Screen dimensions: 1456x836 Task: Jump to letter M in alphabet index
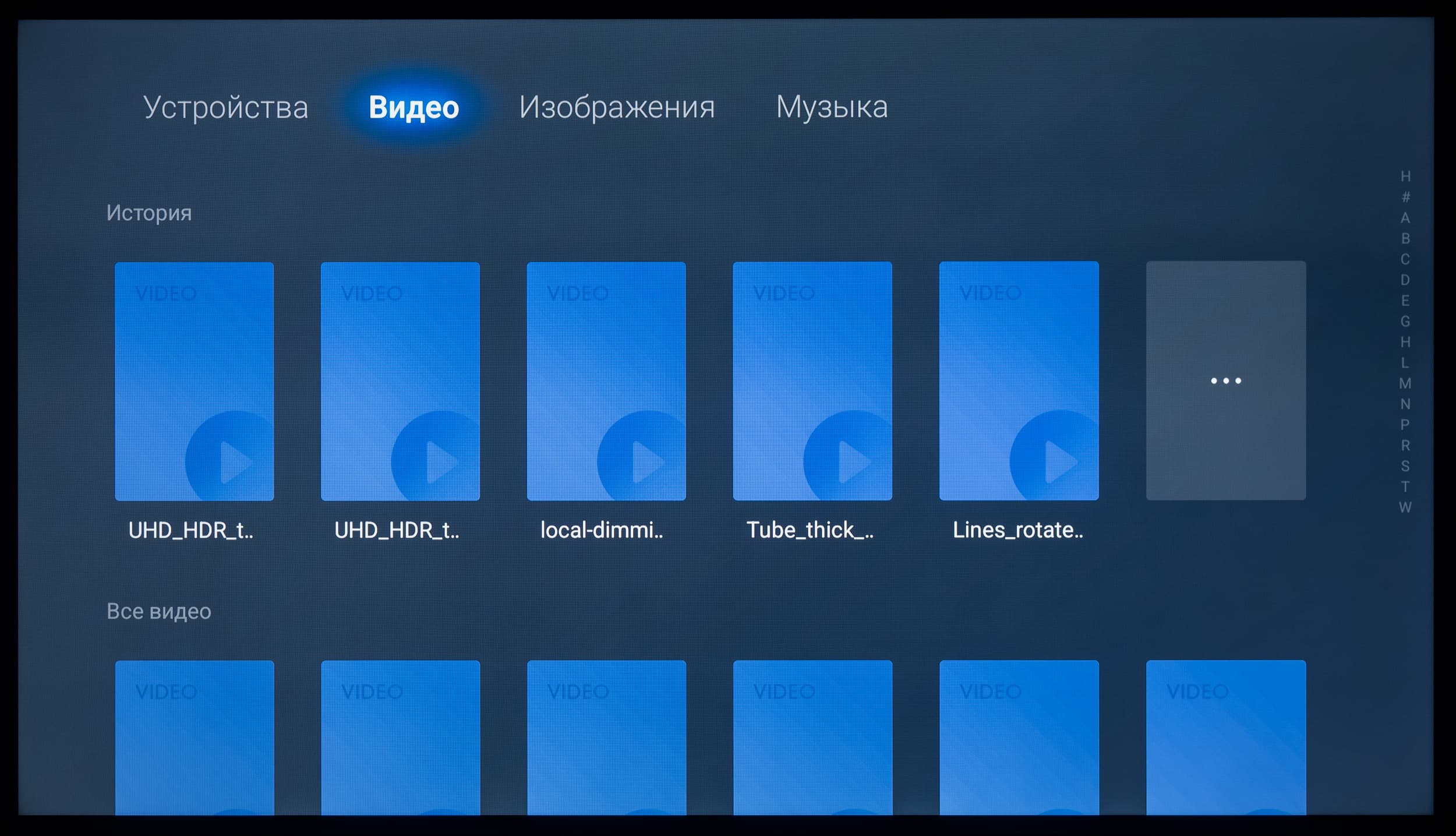[x=1405, y=383]
